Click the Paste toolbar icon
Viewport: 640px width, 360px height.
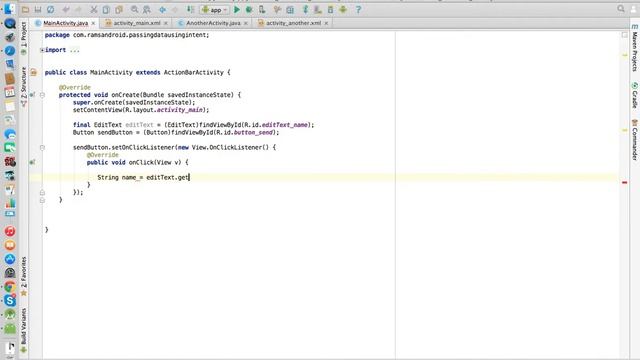(x=119, y=9)
